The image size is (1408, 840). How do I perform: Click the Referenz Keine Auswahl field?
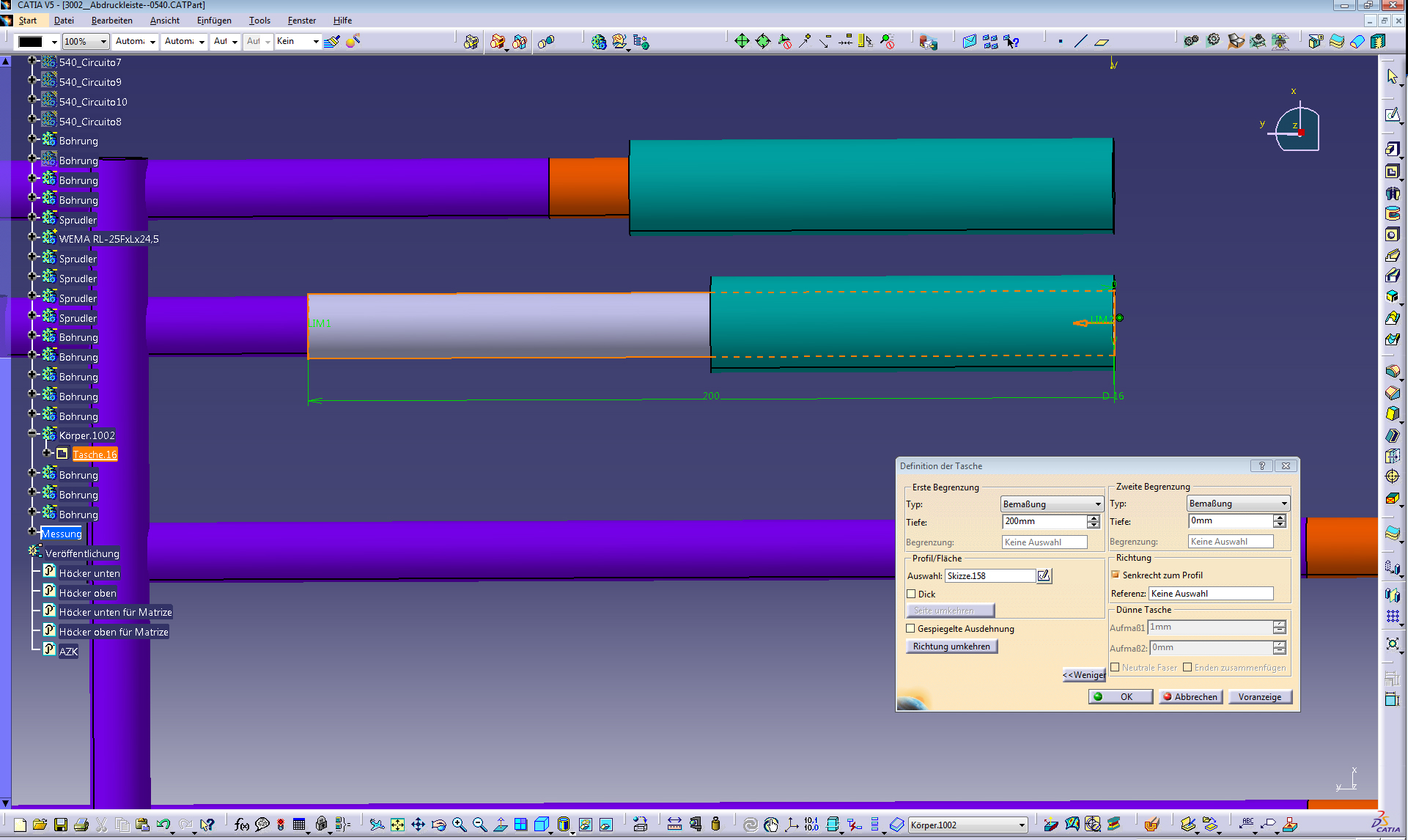(x=1211, y=594)
